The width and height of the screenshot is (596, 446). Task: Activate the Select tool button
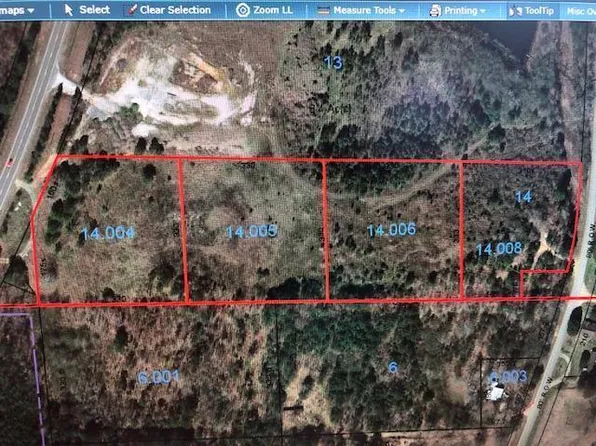pyautogui.click(x=87, y=10)
